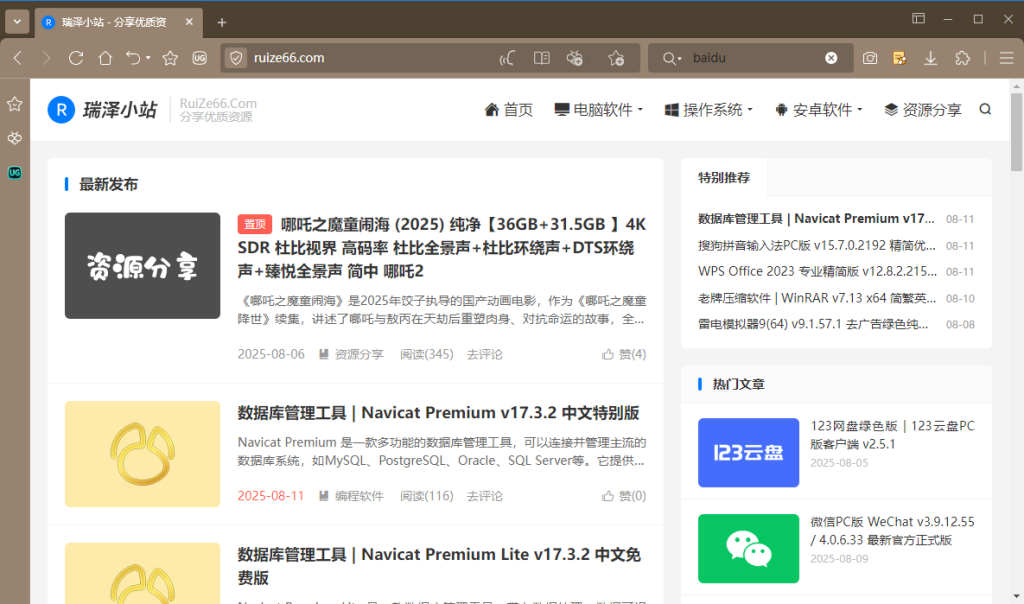Close the 瑞泽小站 tab
The height and width of the screenshot is (604, 1024).
189,22
